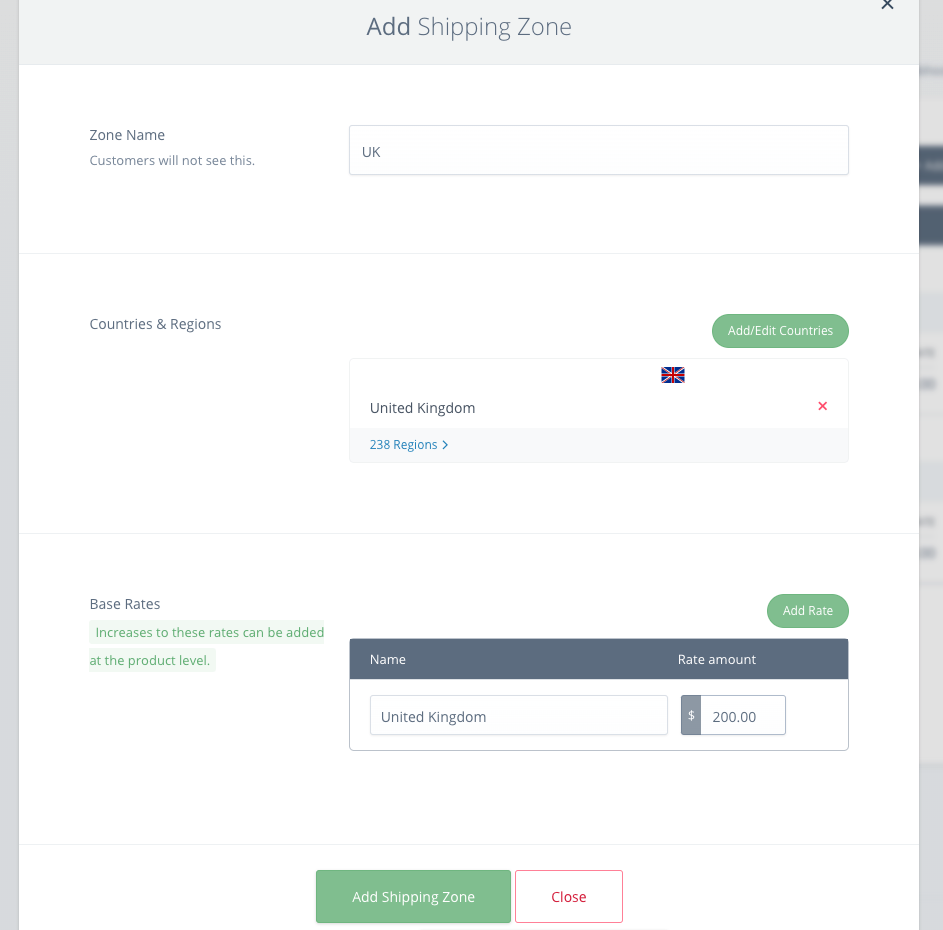Click the green note about product level increases

click(x=207, y=645)
